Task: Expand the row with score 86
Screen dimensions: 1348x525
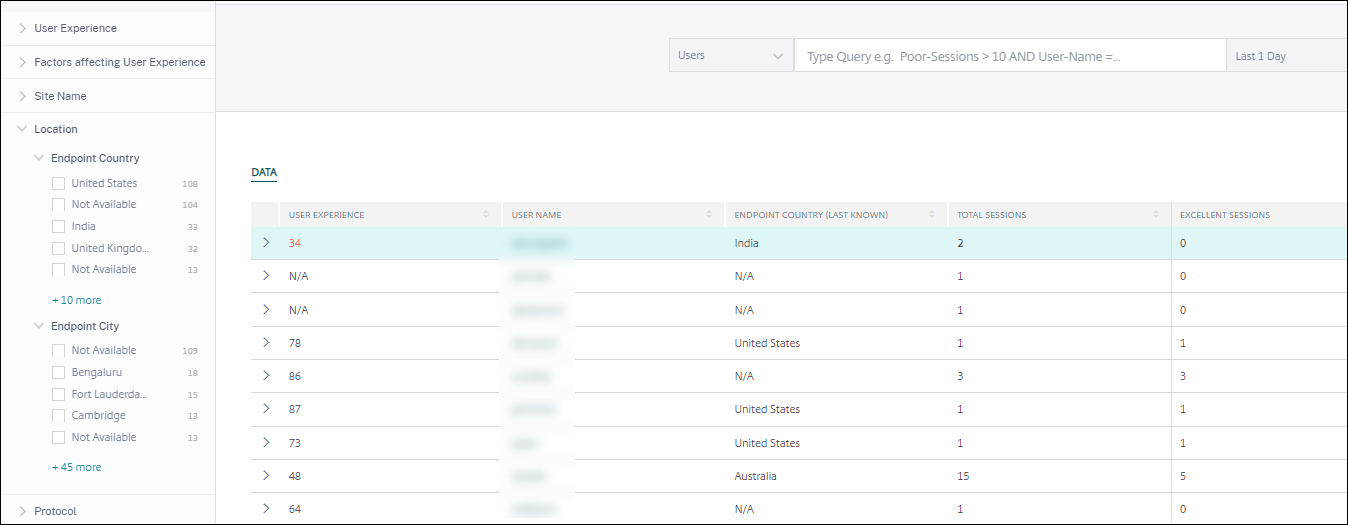Action: [x=266, y=376]
